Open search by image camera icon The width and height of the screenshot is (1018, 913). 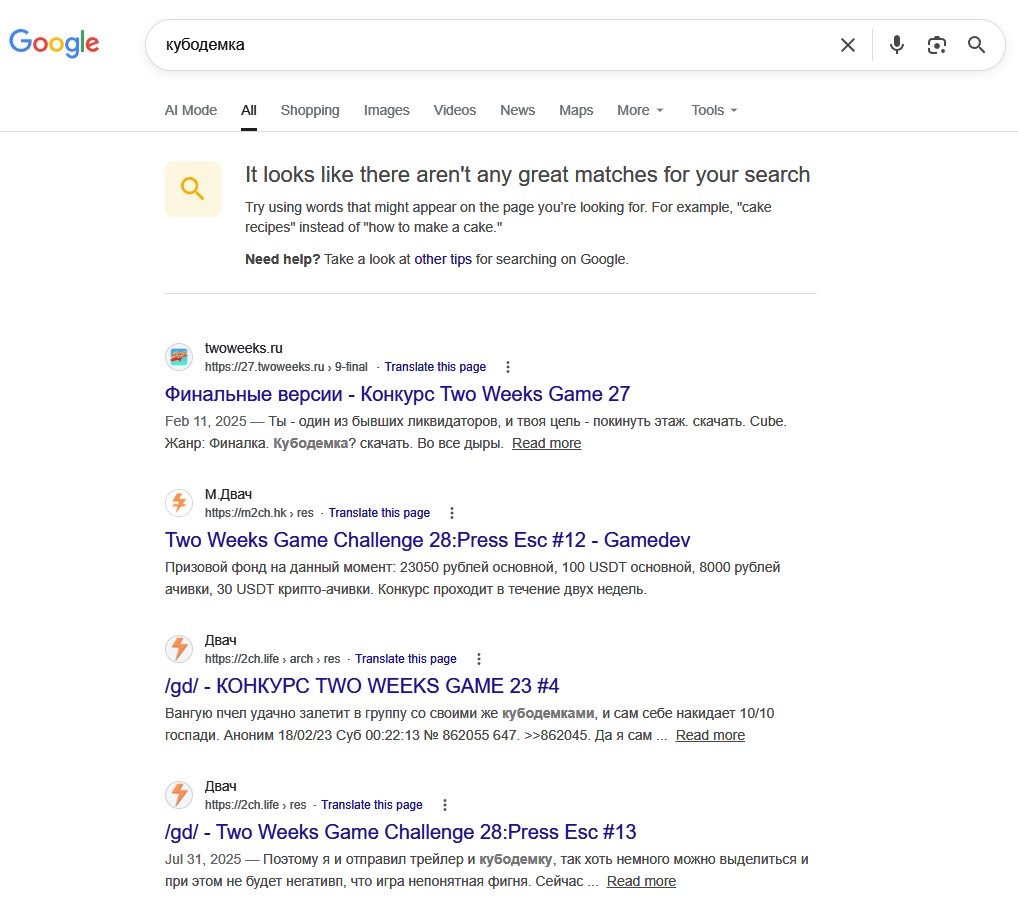[x=937, y=45]
